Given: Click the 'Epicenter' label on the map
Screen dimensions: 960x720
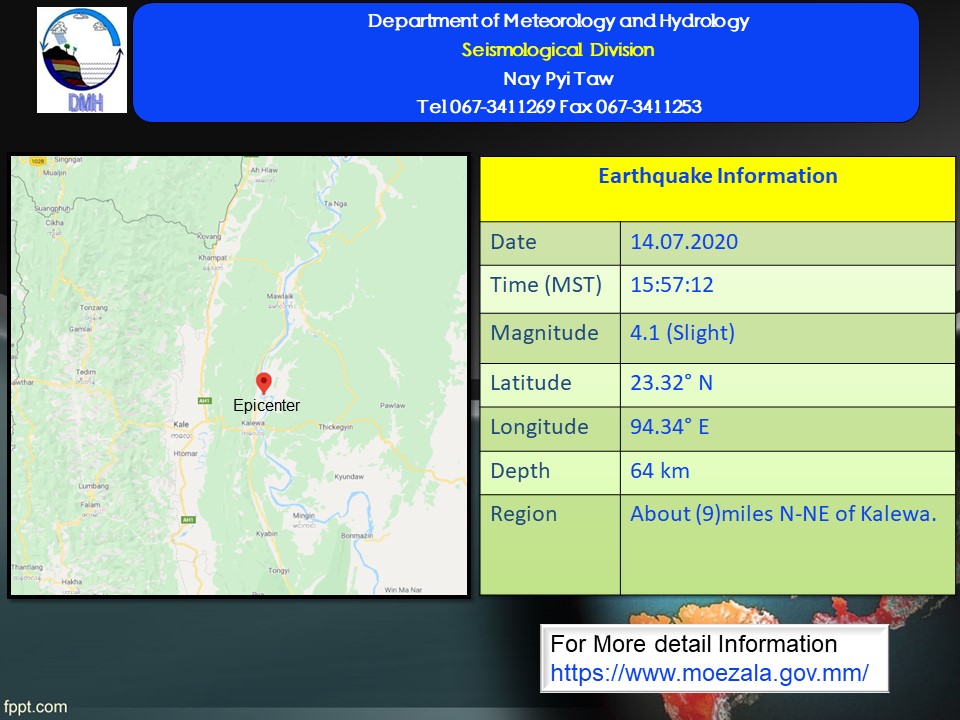Looking at the screenshot, I should point(266,405).
